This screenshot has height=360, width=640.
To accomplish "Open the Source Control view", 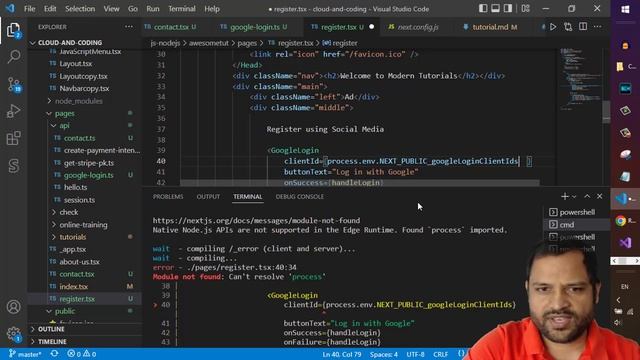I will pos(14,84).
